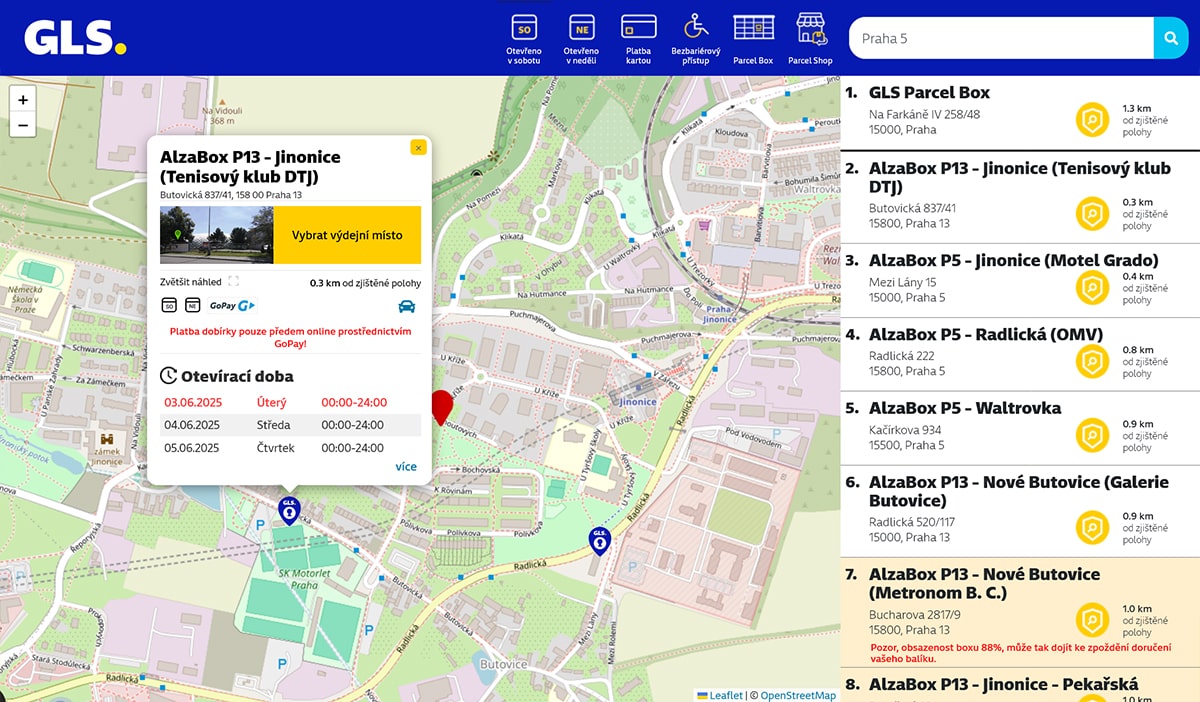Screen dimensions: 1200x702
Task: Click the Jinonice metro station label on map
Action: tap(637, 401)
